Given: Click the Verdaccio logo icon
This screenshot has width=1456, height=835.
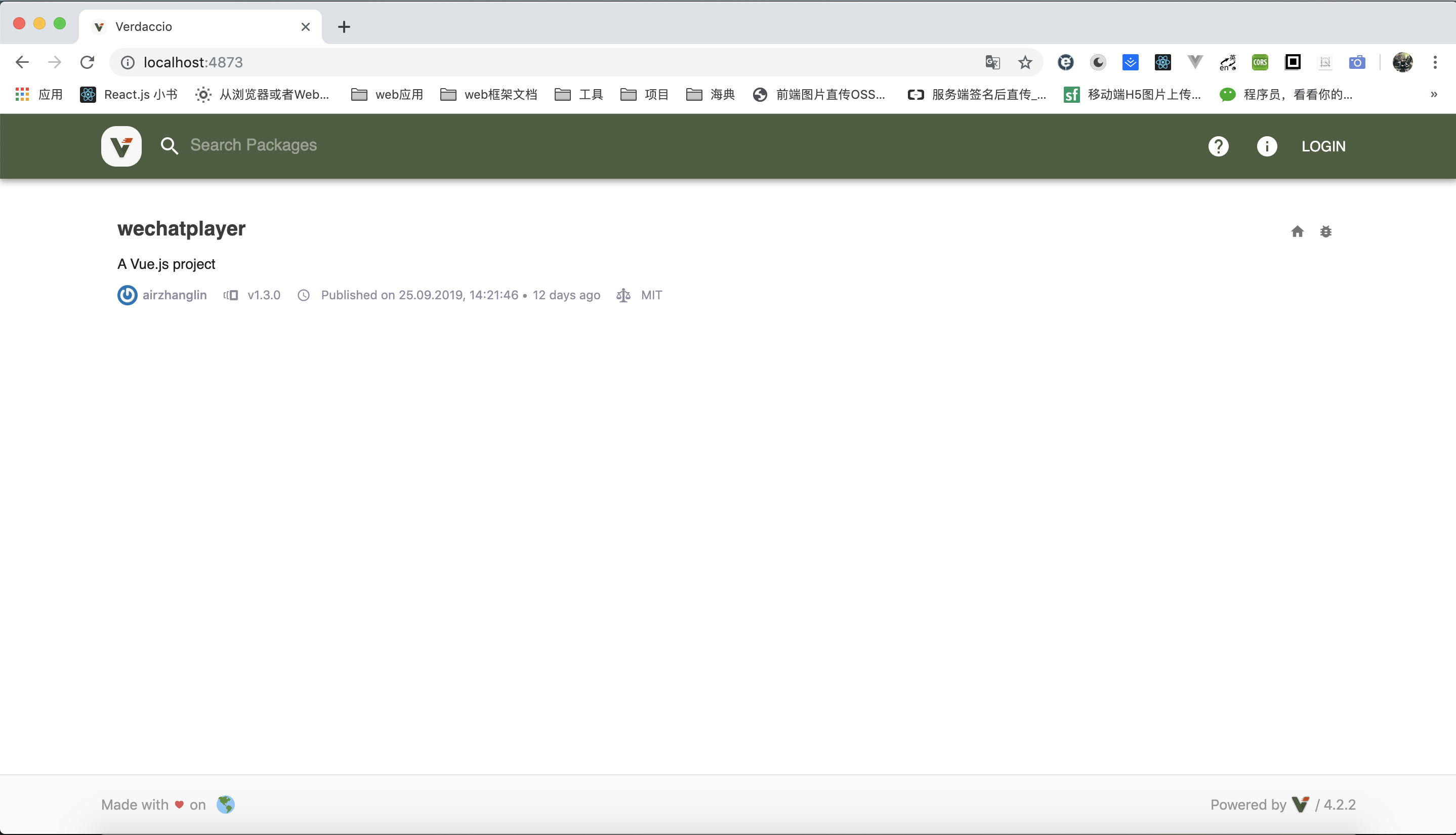Looking at the screenshot, I should [x=122, y=146].
